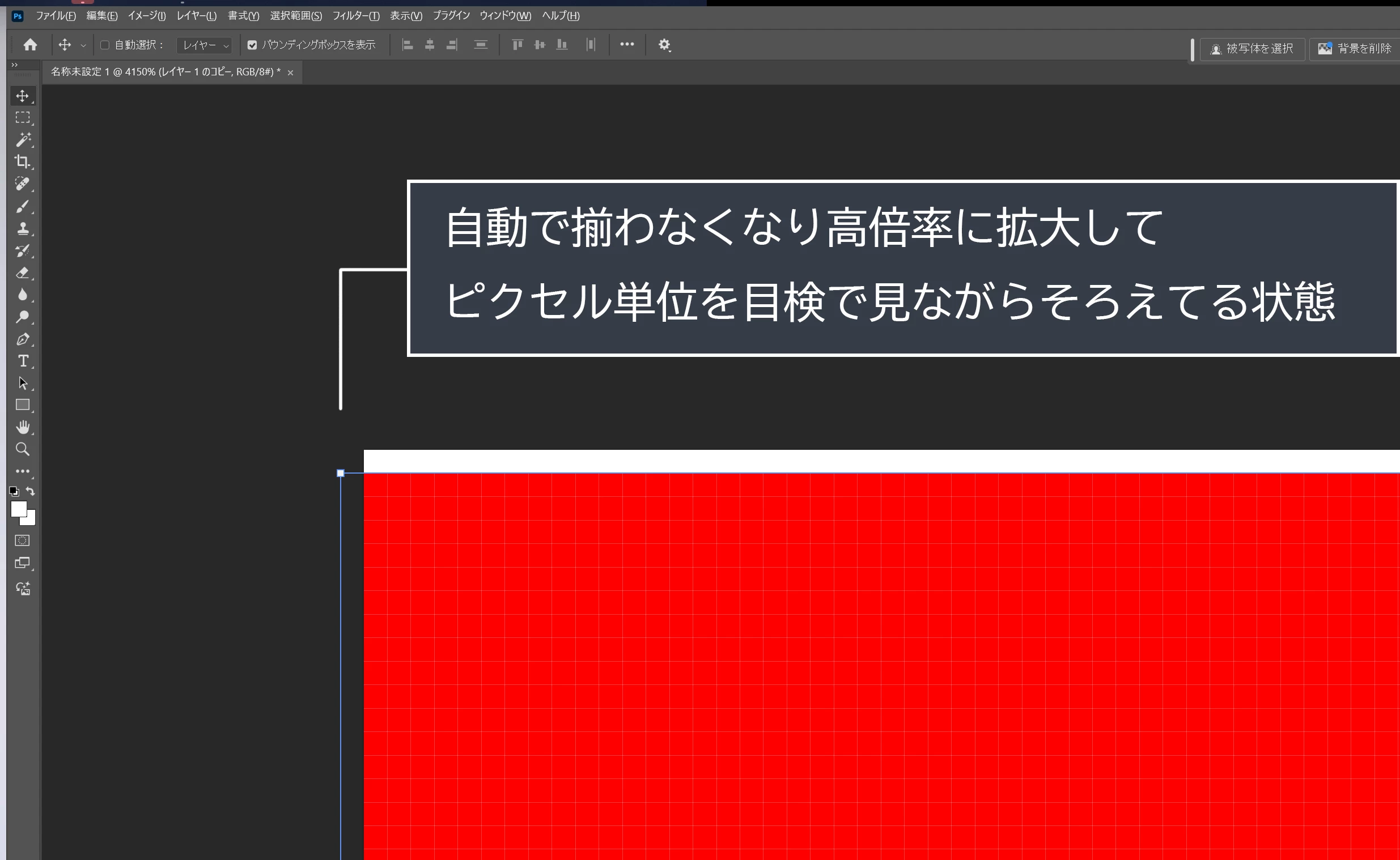
Task: Click the foreground color swatch
Action: tap(18, 509)
